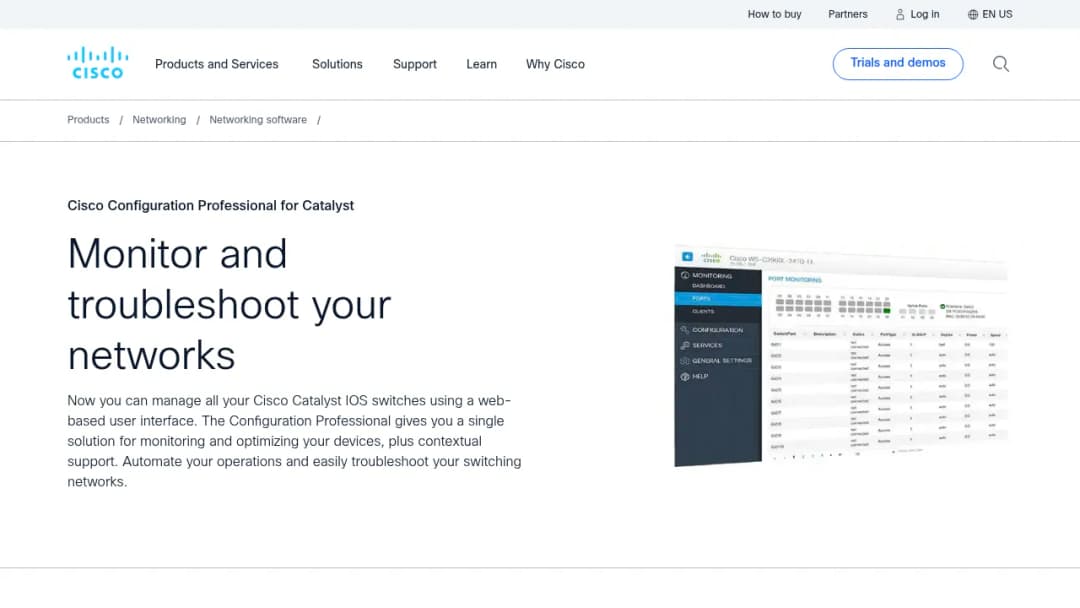Click the globe language icon

click(973, 14)
